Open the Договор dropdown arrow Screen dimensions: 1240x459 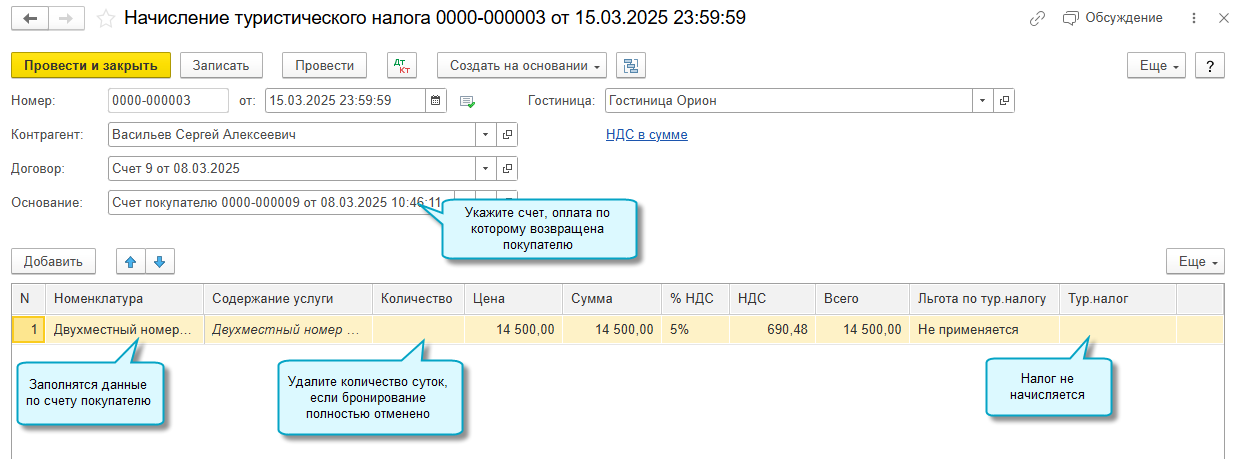coord(486,168)
